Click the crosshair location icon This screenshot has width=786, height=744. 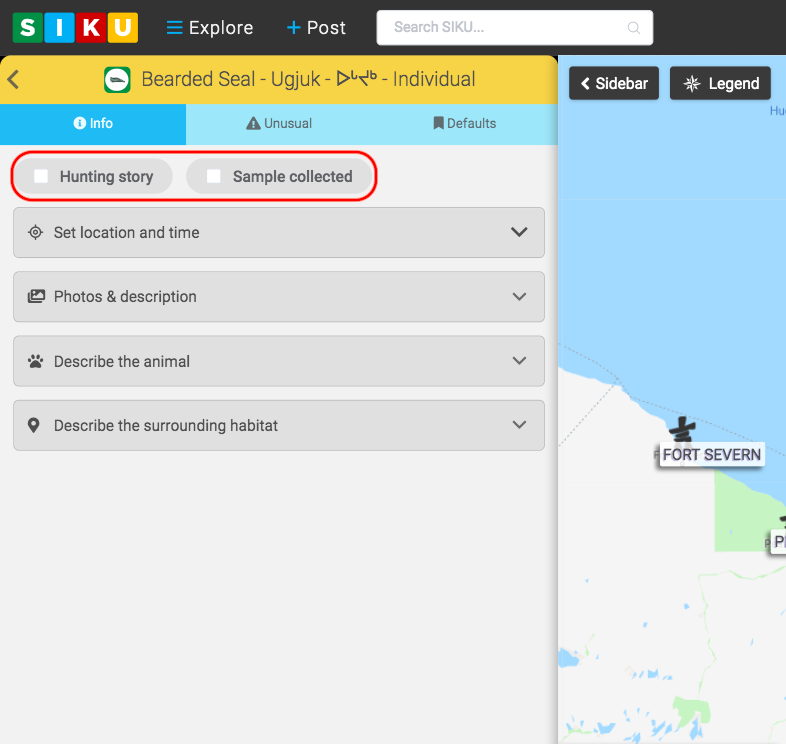click(36, 233)
